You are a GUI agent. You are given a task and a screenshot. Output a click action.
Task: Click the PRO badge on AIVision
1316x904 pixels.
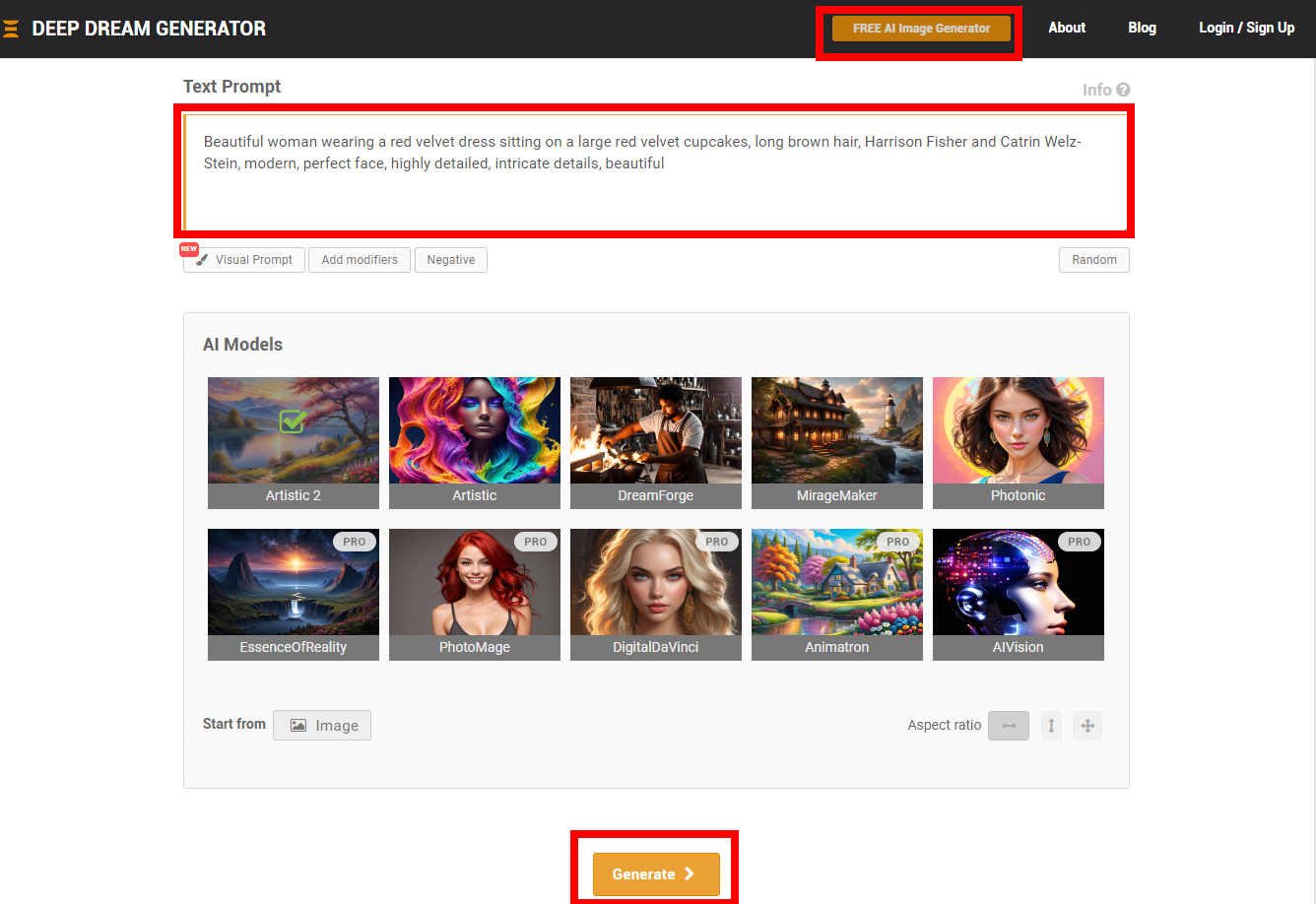[x=1080, y=542]
